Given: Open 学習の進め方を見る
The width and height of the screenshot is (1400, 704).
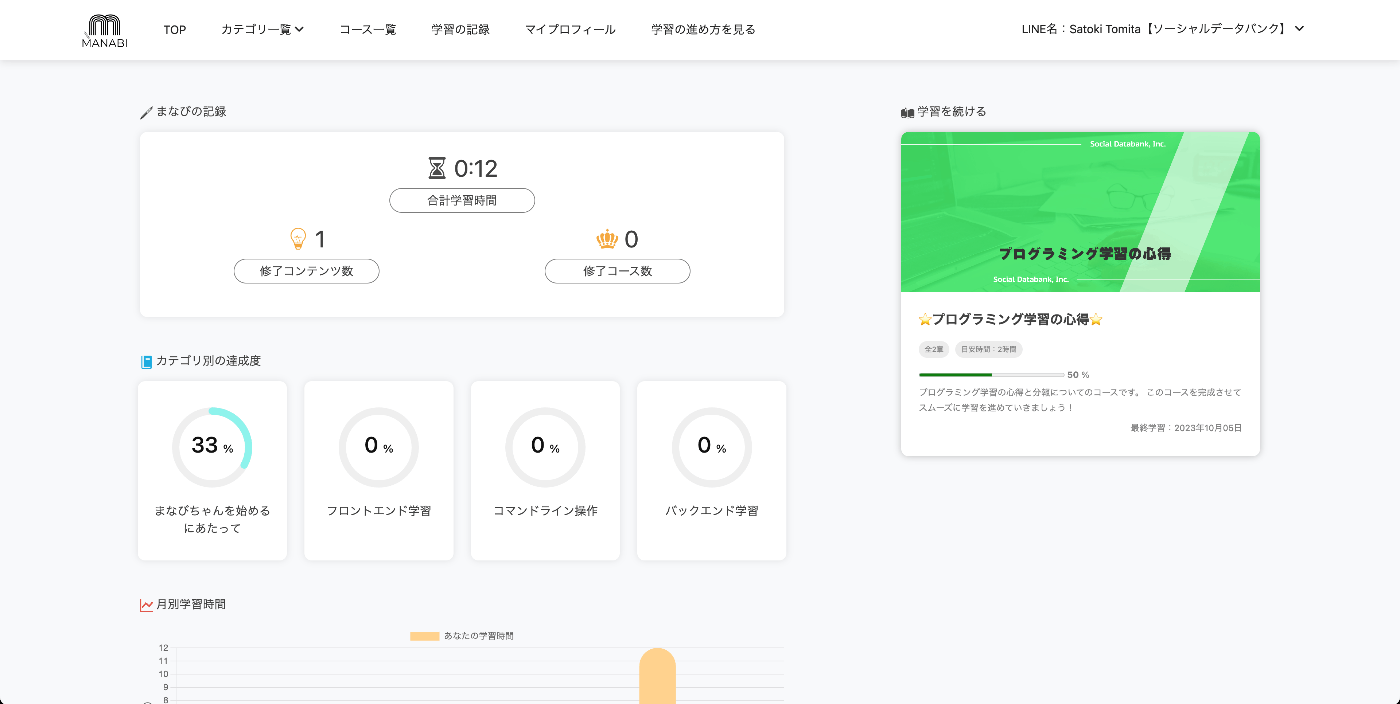Looking at the screenshot, I should (703, 30).
